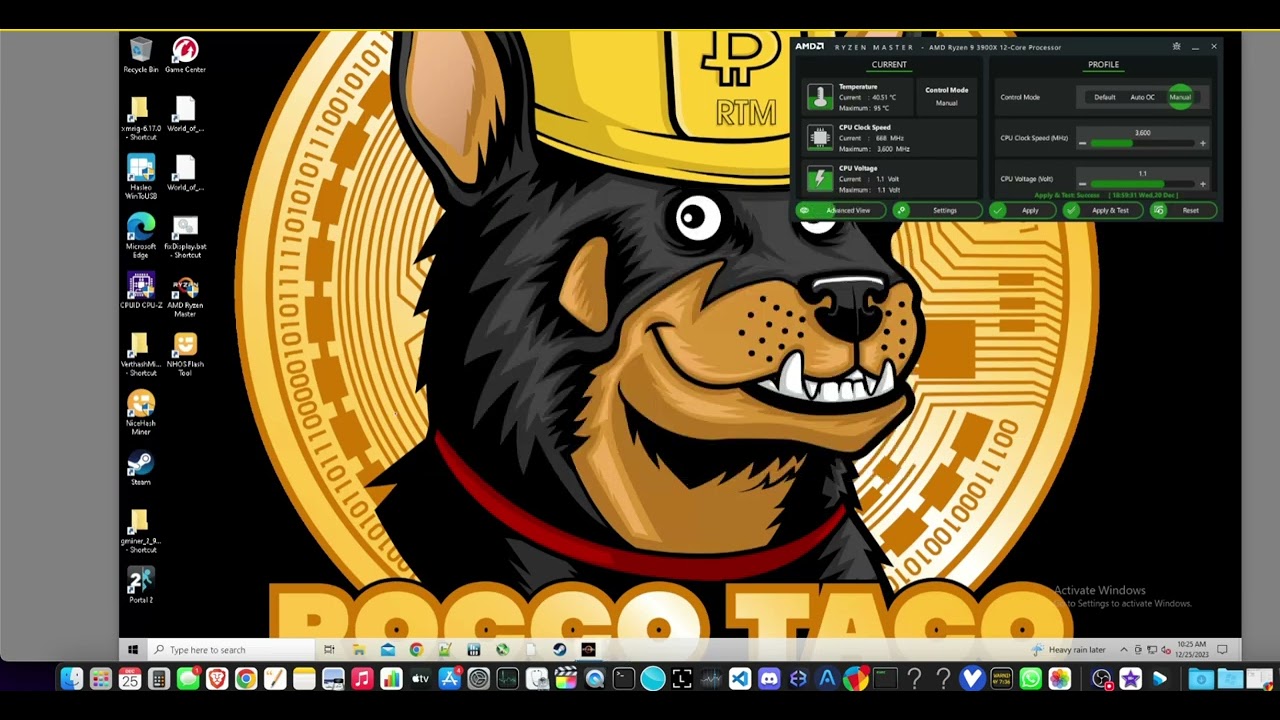
Task: Click the bug report icon in Ryzen Master
Action: [x=1176, y=46]
